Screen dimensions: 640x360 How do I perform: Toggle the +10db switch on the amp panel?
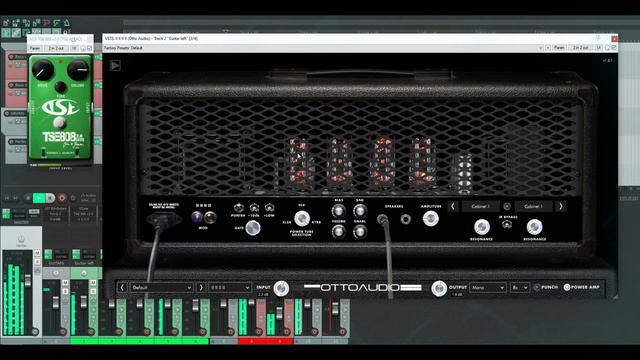254,208
